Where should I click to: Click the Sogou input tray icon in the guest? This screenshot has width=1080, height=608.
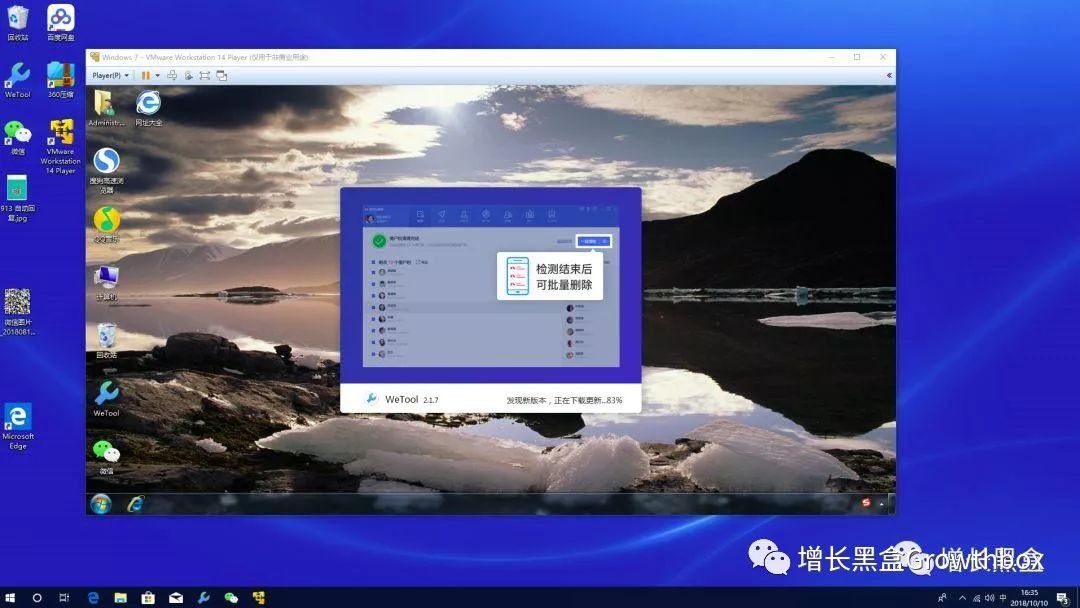coord(866,503)
